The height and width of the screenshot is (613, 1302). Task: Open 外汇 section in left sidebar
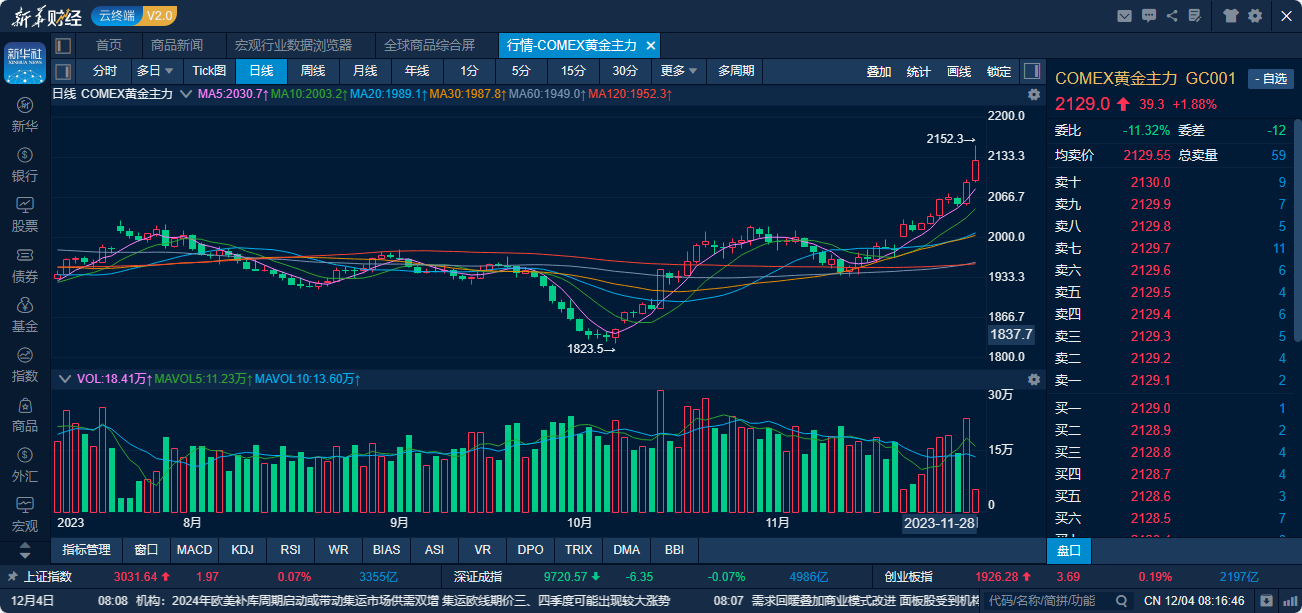(25, 465)
